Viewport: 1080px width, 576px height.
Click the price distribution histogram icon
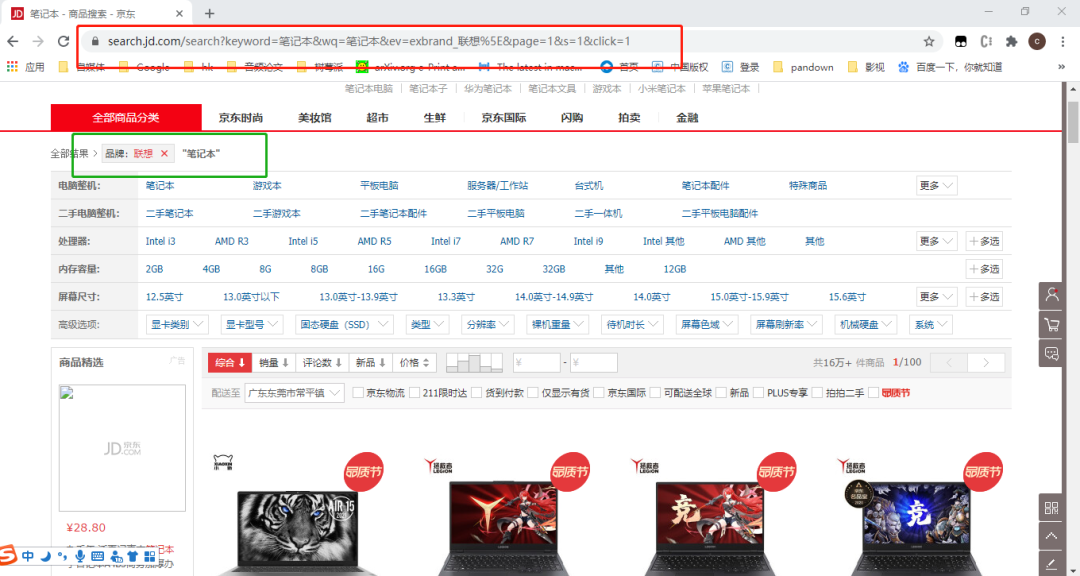475,362
